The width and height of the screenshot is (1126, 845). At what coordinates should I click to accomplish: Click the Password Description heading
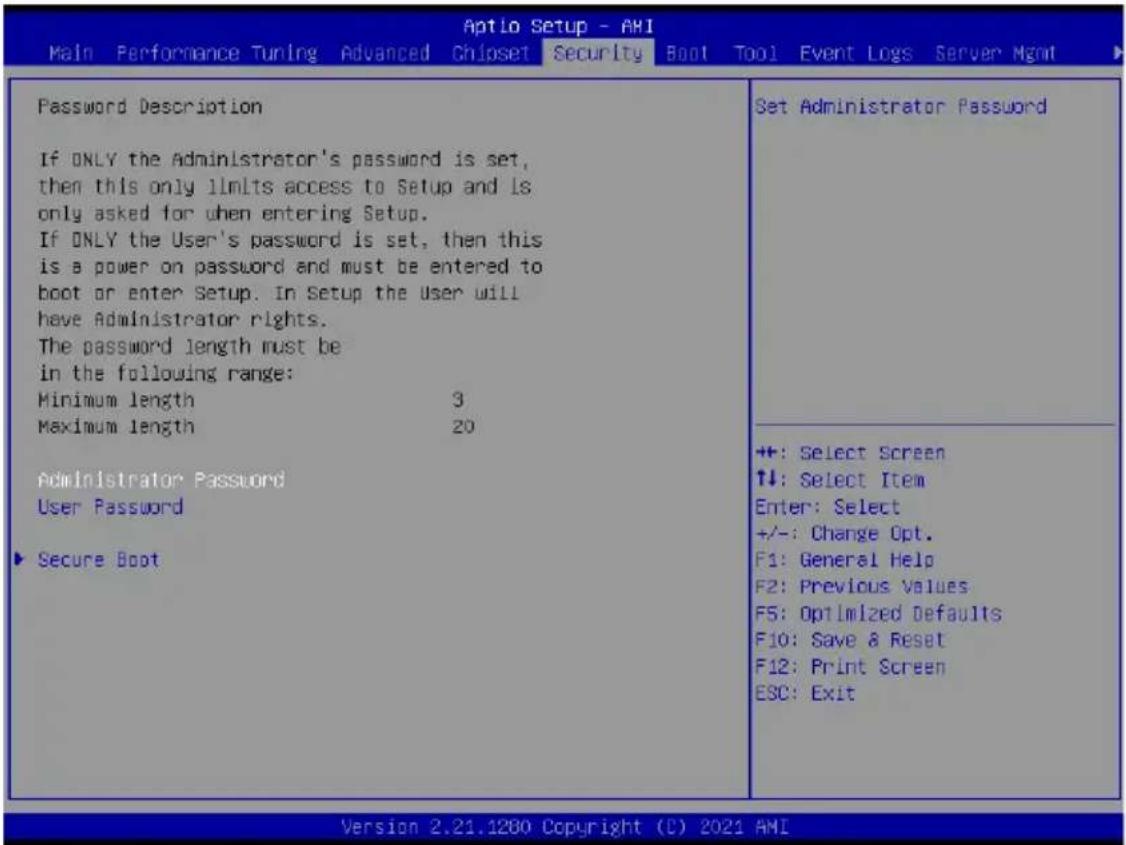point(149,107)
